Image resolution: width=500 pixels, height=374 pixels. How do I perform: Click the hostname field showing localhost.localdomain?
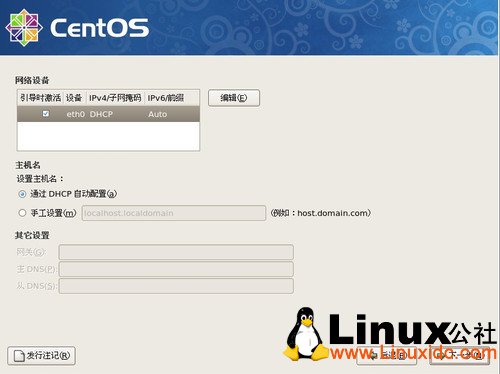(174, 213)
